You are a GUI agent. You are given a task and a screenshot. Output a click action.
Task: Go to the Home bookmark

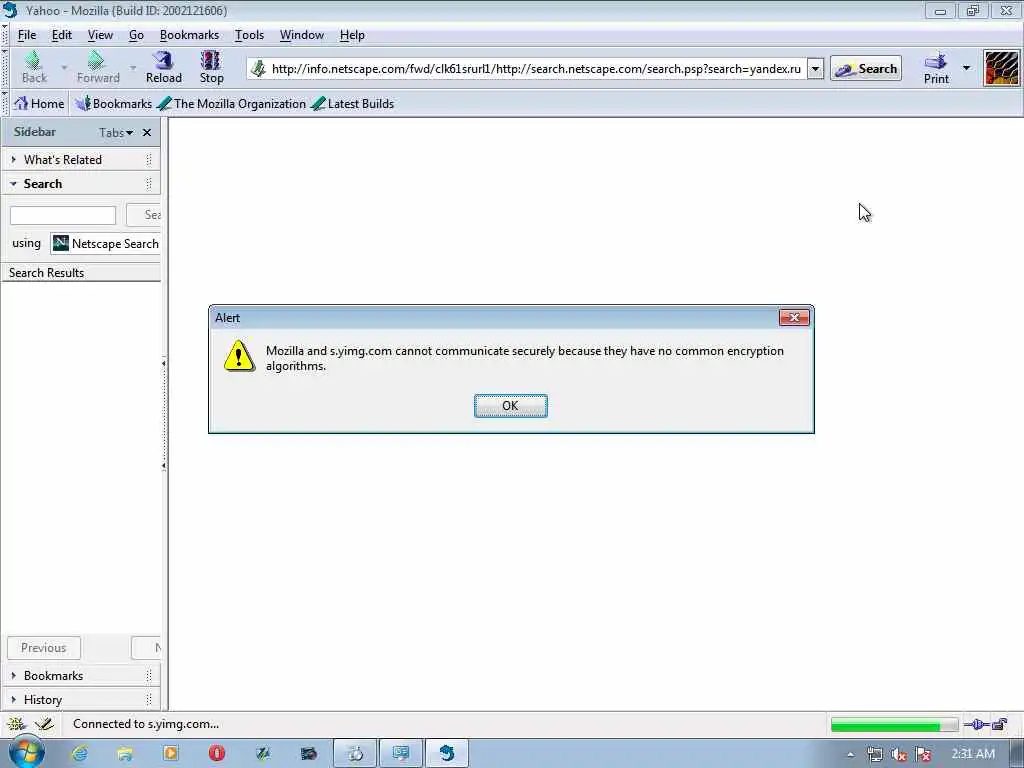tap(39, 103)
